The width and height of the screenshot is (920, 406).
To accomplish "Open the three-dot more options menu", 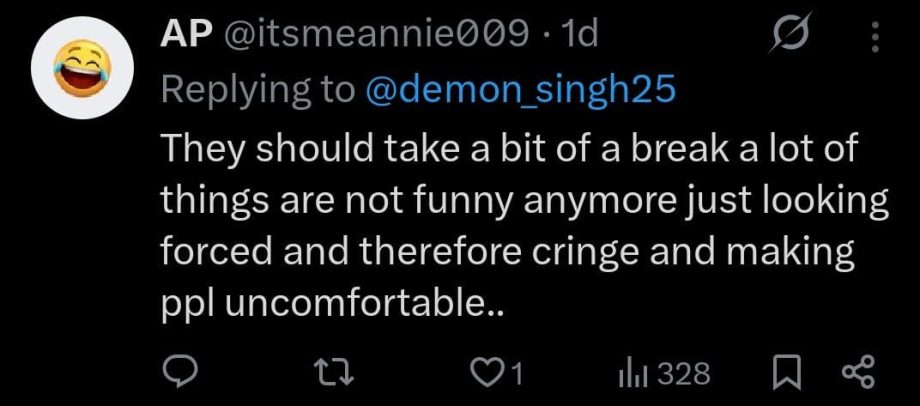I will click(875, 37).
